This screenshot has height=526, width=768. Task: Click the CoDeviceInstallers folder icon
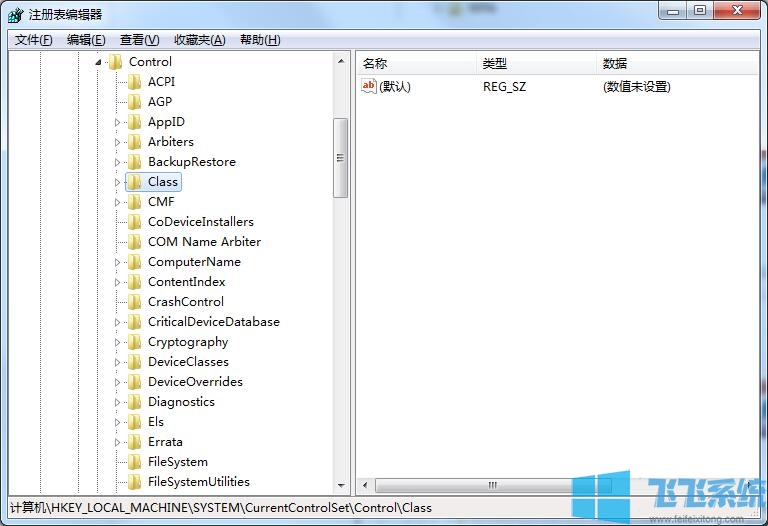tap(134, 222)
